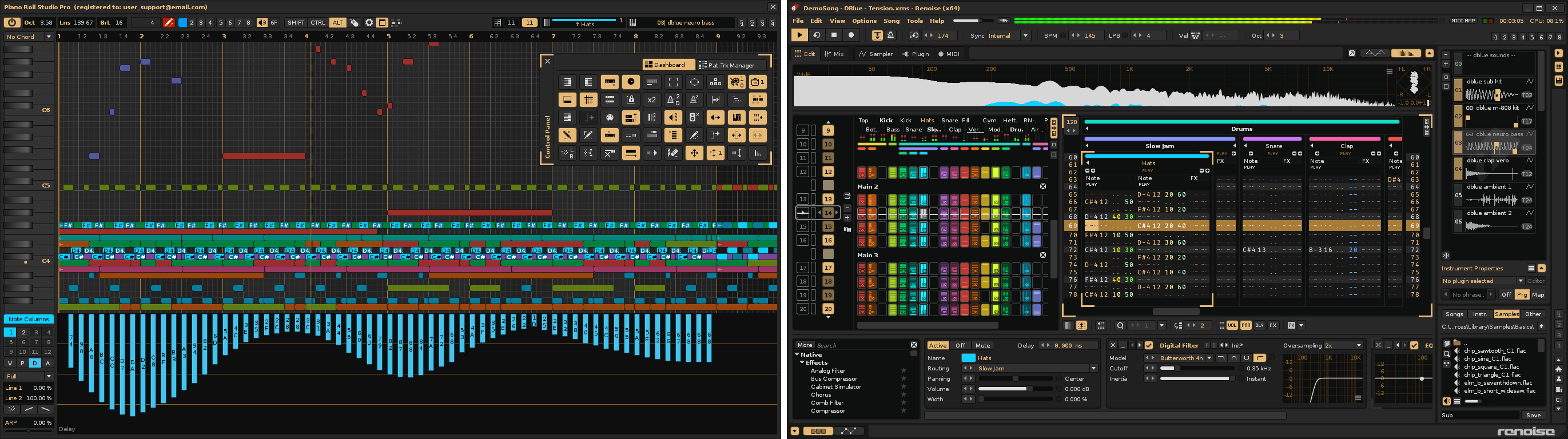Click the Hats track Volume slider
This screenshot has width=1568, height=439.
click(1015, 389)
